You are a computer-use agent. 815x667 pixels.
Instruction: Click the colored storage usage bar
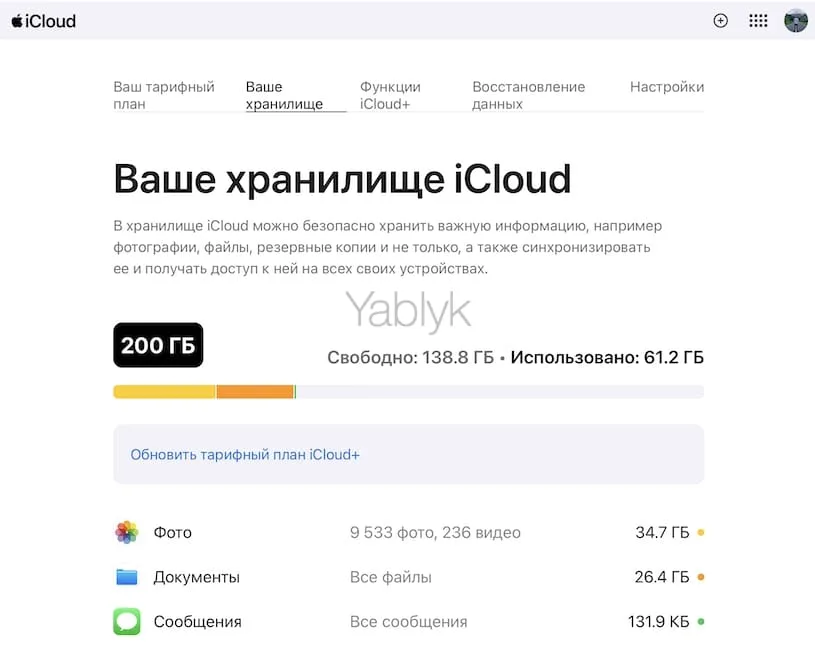pos(408,390)
